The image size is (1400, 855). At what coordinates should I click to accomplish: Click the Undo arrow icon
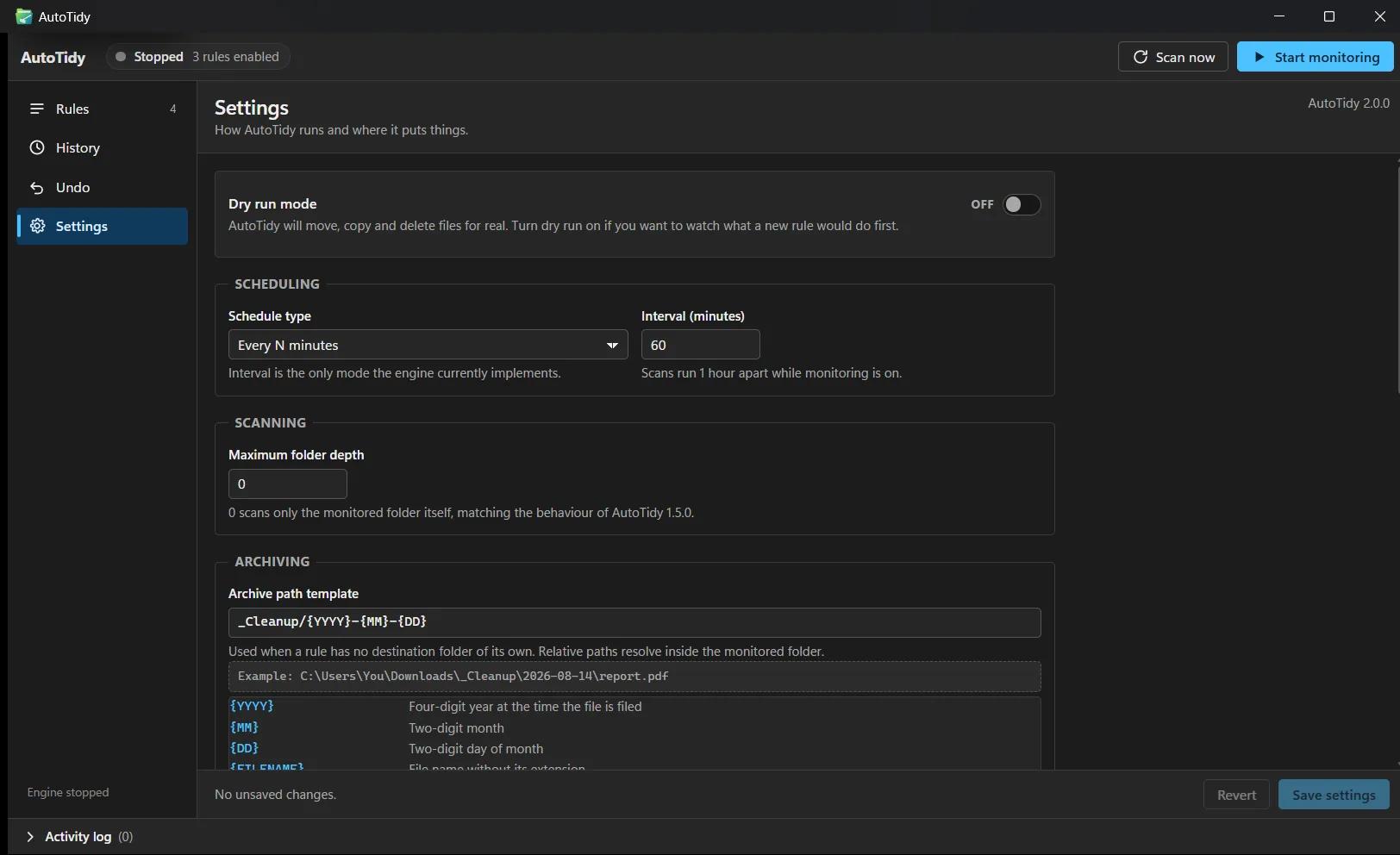point(36,187)
